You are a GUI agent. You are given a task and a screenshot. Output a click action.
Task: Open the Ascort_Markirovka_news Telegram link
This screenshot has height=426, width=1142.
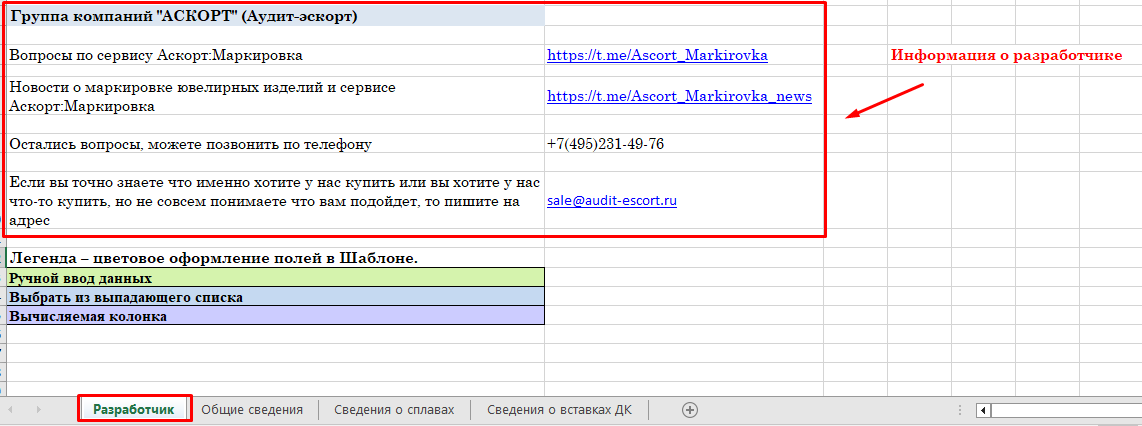679,96
